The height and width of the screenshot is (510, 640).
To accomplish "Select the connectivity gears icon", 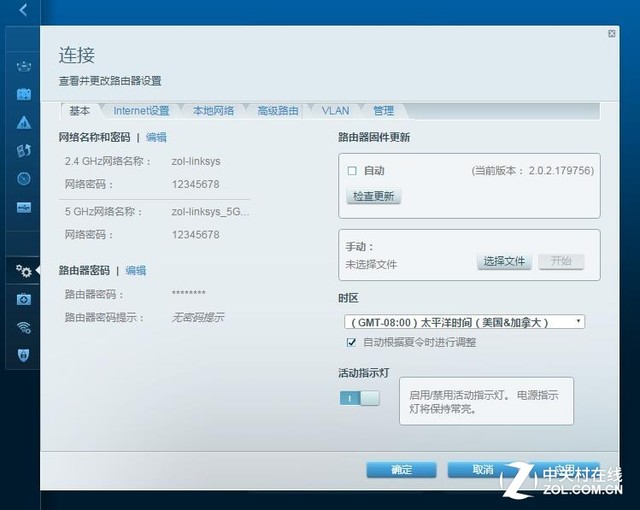I will pyautogui.click(x=24, y=271).
